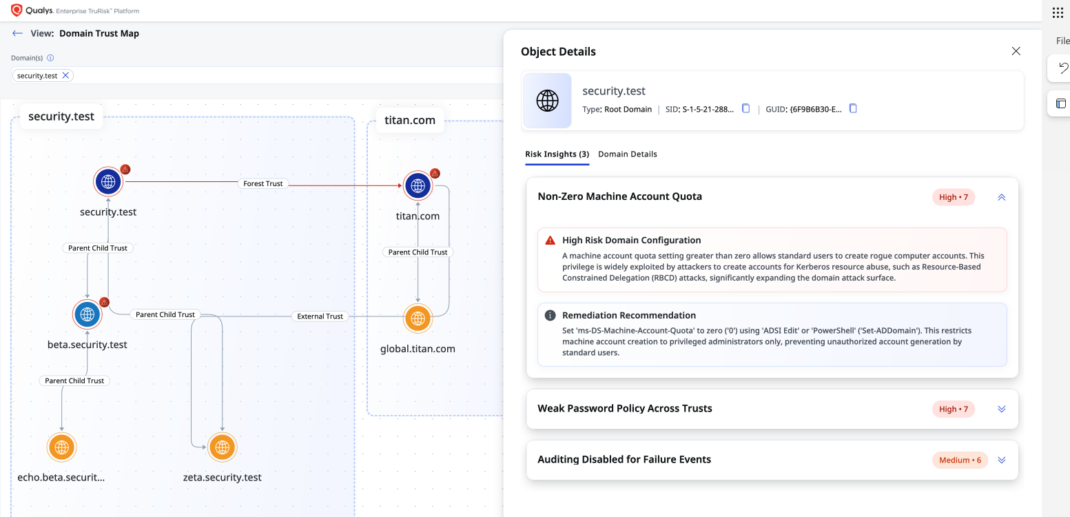Screen dimensions: 1070x517
Task: Select the echo.beta.security domain node
Action: point(62,447)
